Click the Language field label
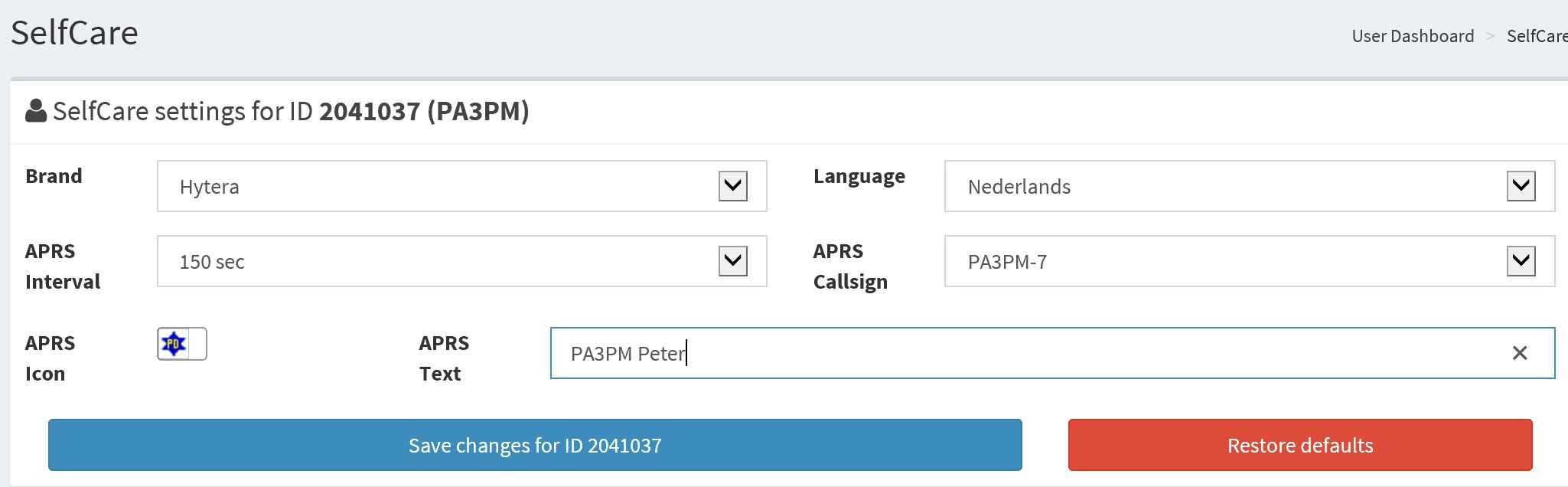This screenshot has width=1568, height=487. [x=859, y=176]
